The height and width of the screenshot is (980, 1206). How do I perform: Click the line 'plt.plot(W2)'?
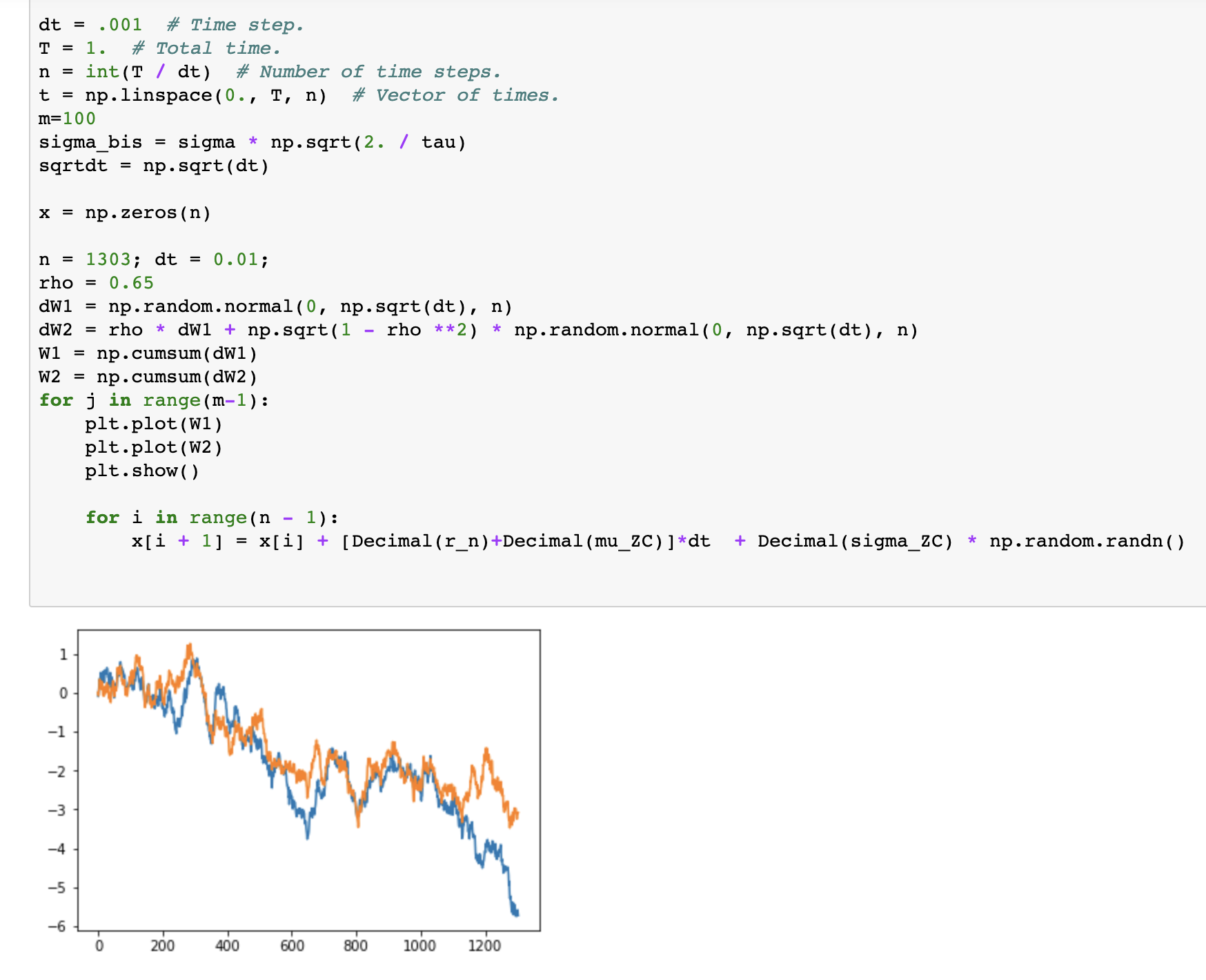[154, 447]
